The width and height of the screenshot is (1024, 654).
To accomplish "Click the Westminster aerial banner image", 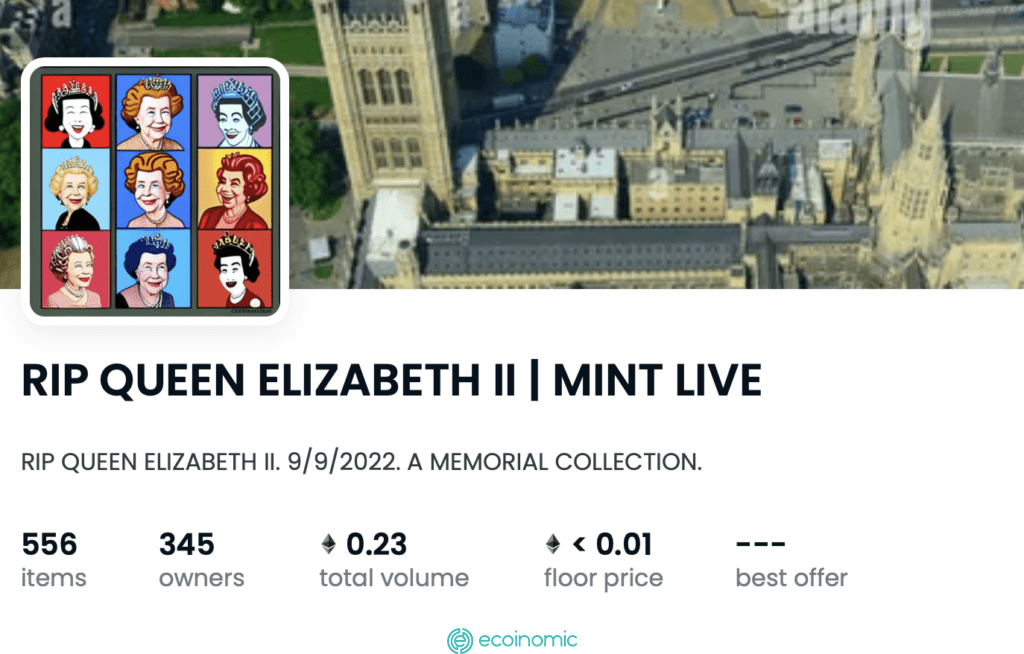I will point(653,144).
